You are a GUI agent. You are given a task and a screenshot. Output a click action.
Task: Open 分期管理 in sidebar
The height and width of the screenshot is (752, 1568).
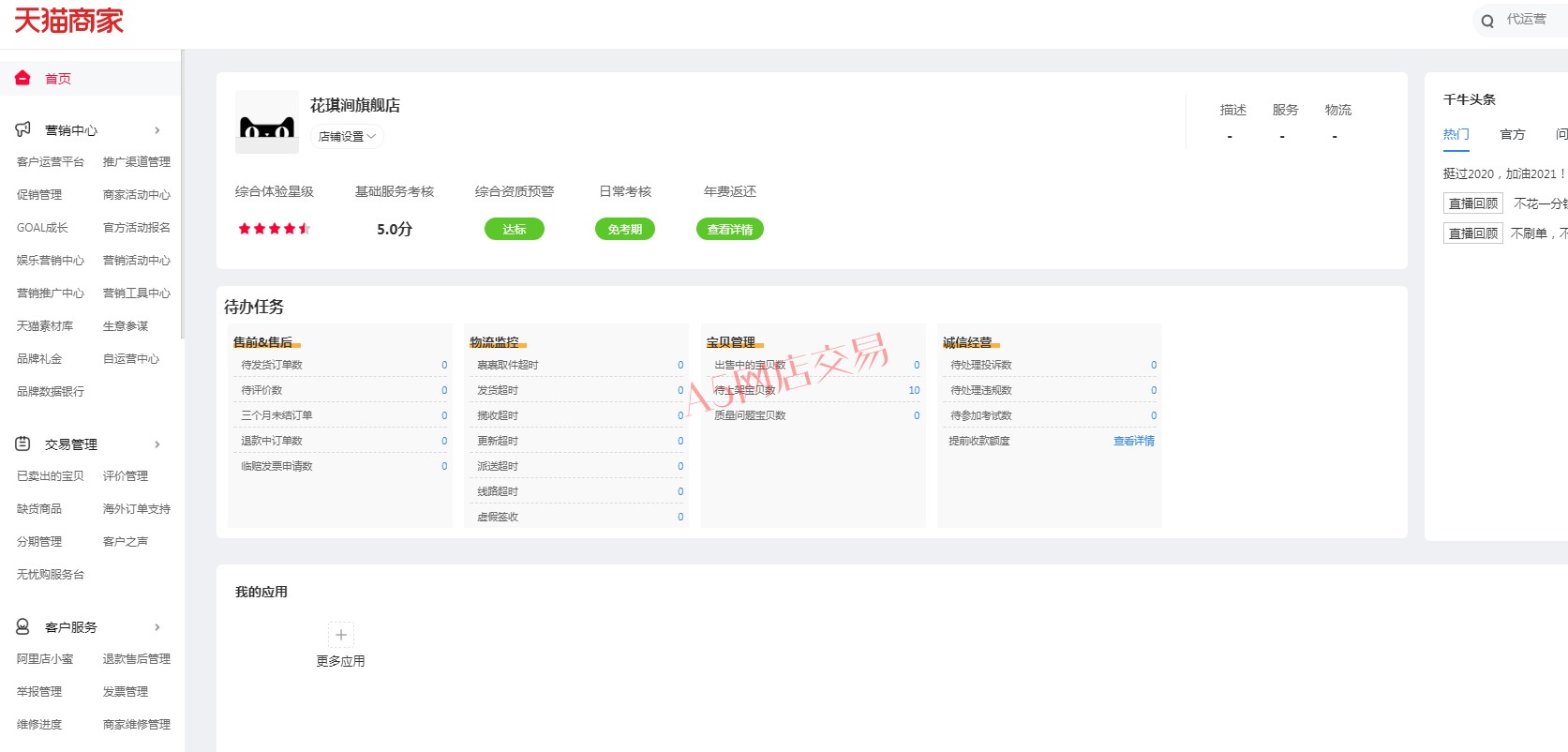(39, 542)
